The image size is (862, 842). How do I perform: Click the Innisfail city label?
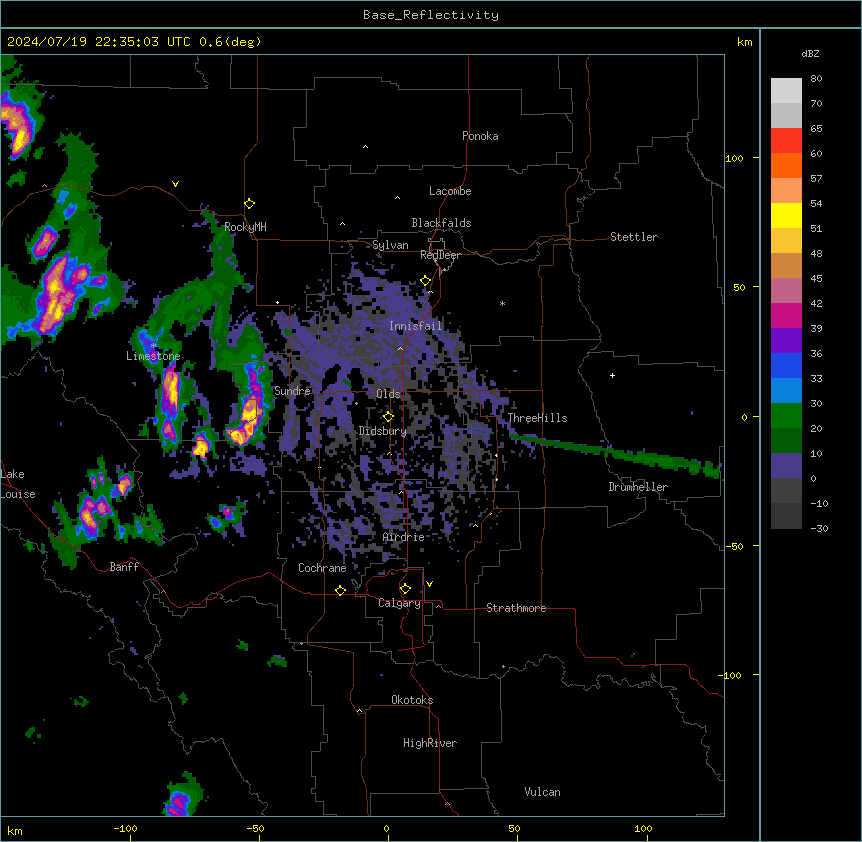415,326
